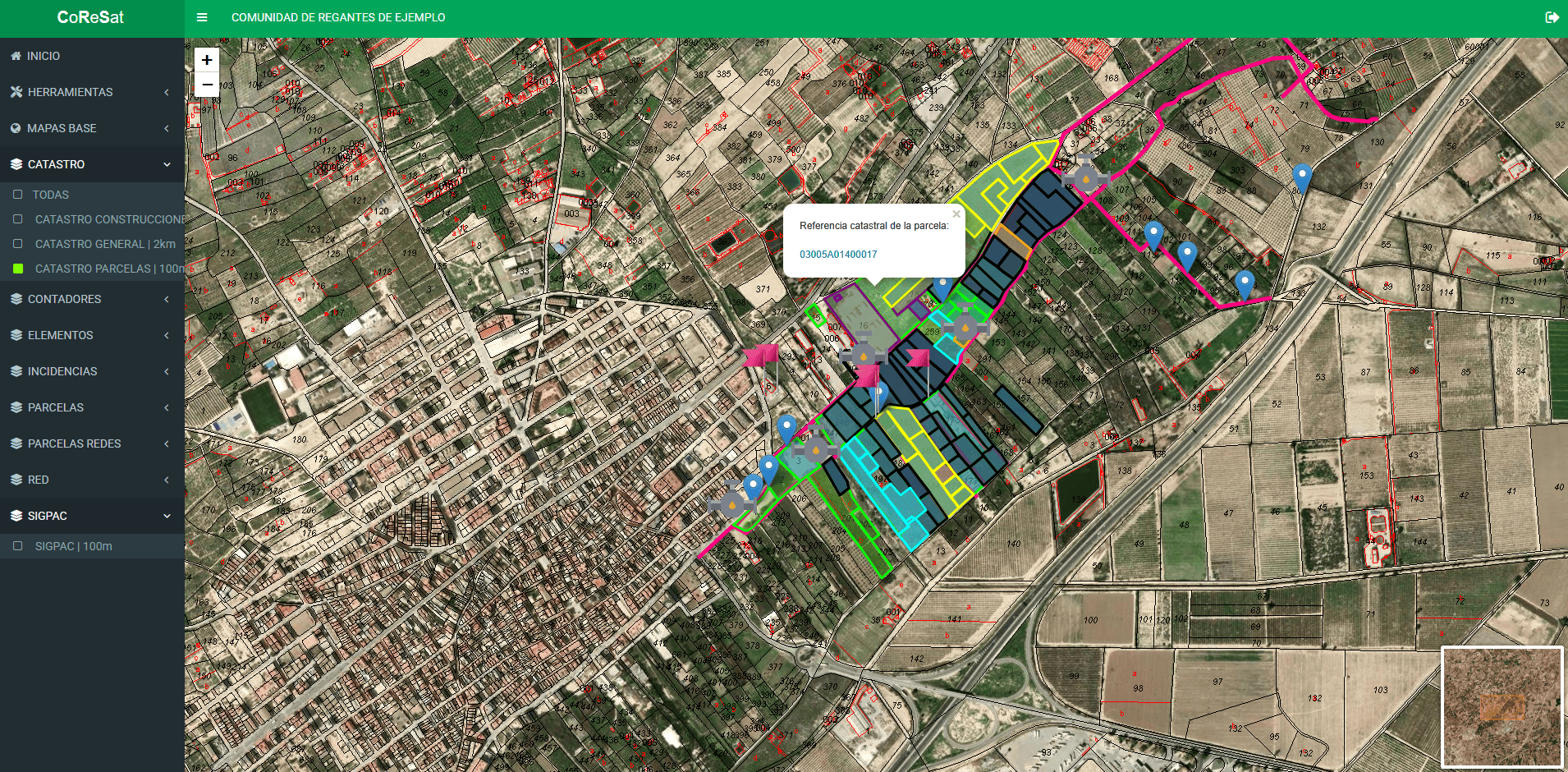The image size is (1568, 772).
Task: Click the Herramientas tools icon
Action: [16, 92]
